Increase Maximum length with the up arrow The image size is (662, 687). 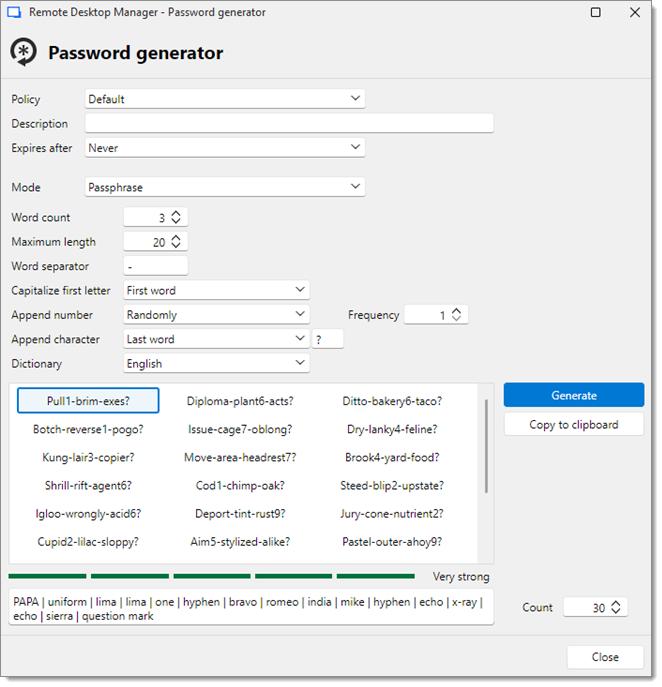click(x=176, y=238)
